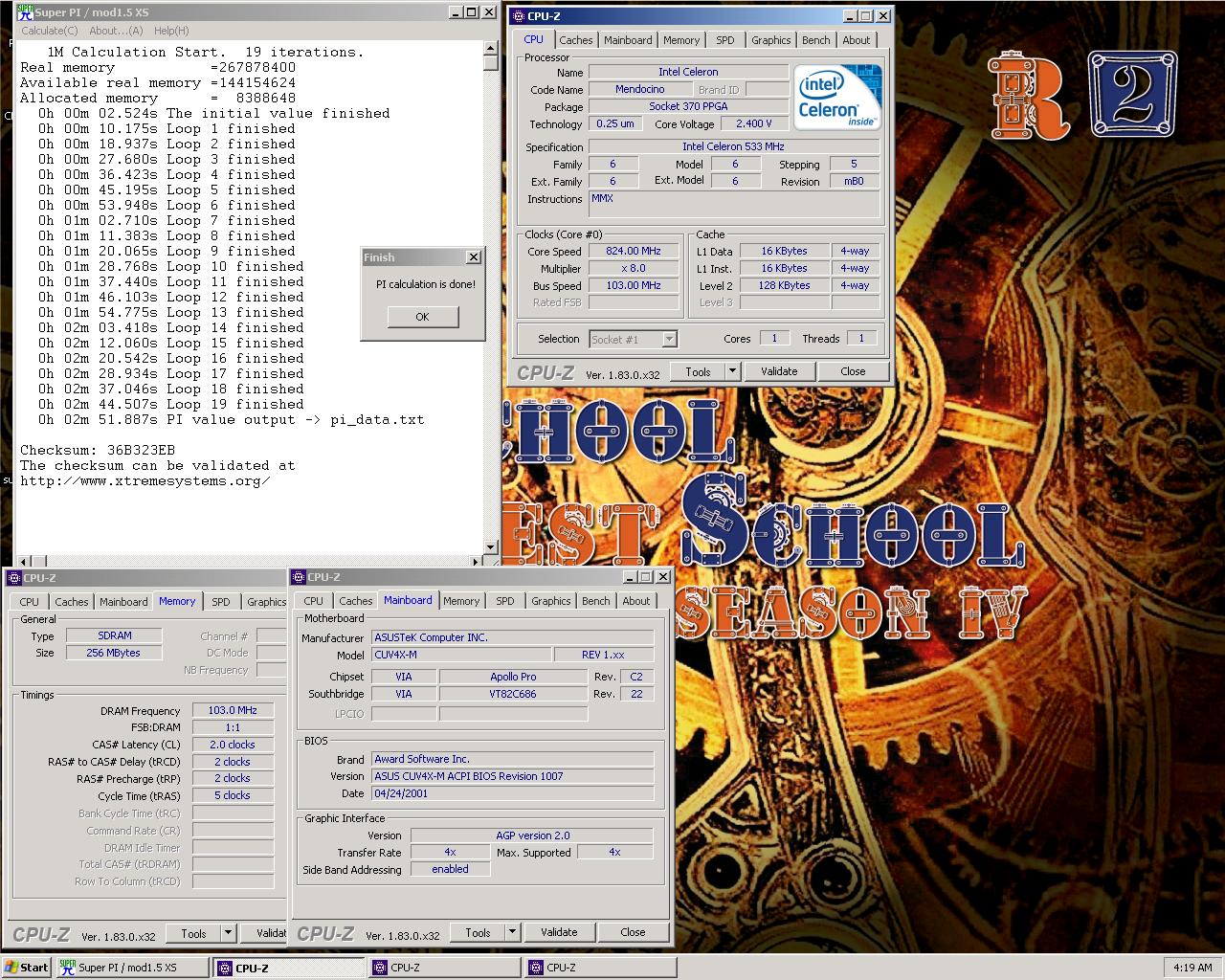Click Super PI vertical scrollbar up arrow
This screenshot has width=1225, height=980.
click(491, 48)
